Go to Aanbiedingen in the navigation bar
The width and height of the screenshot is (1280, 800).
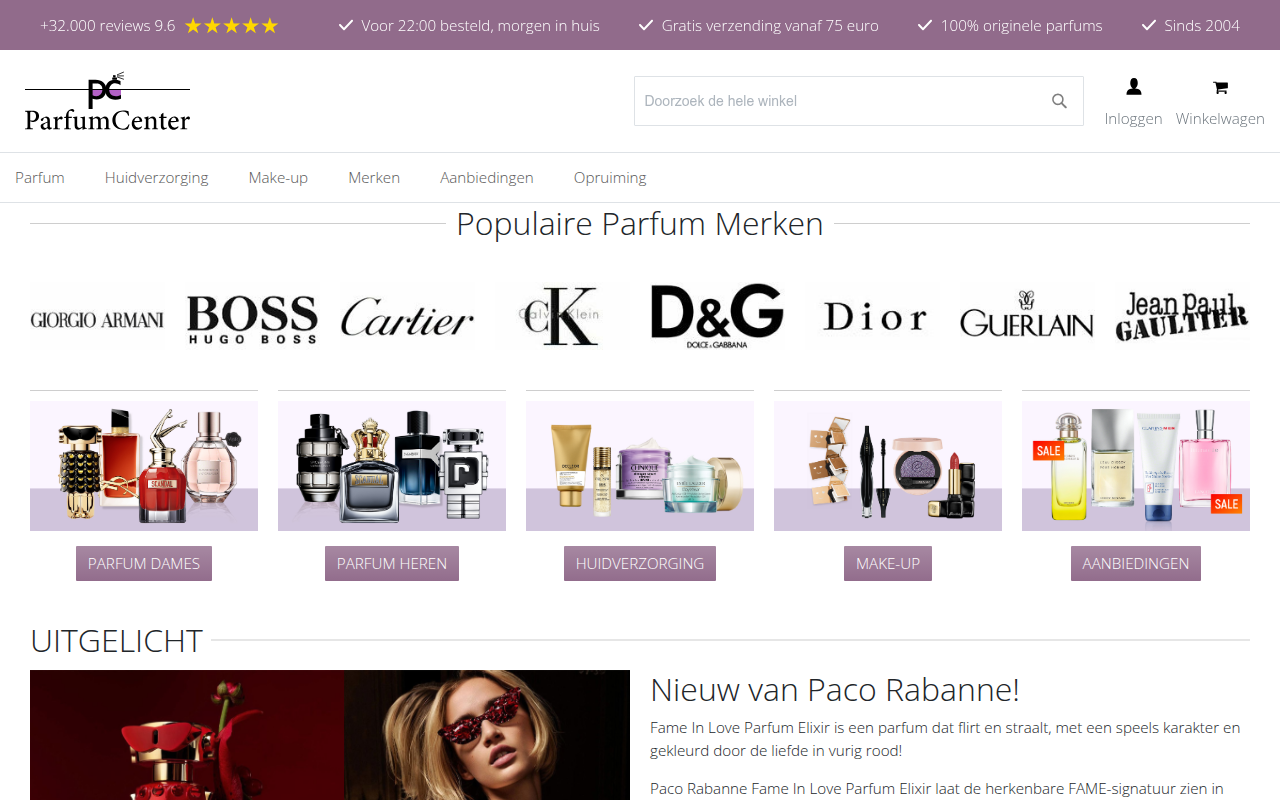pos(487,178)
